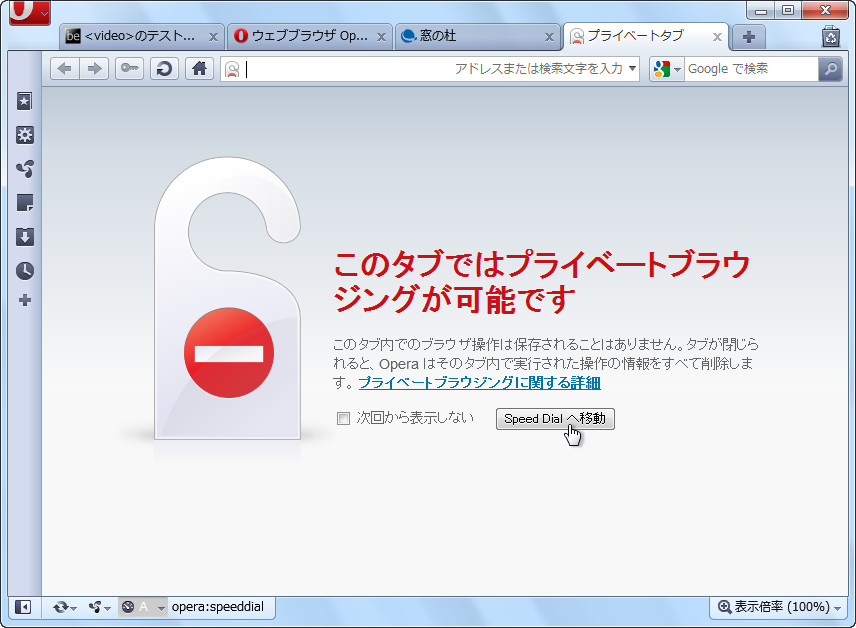Close the ウェブブラウザ Opera tab
The image size is (856, 628).
[382, 37]
